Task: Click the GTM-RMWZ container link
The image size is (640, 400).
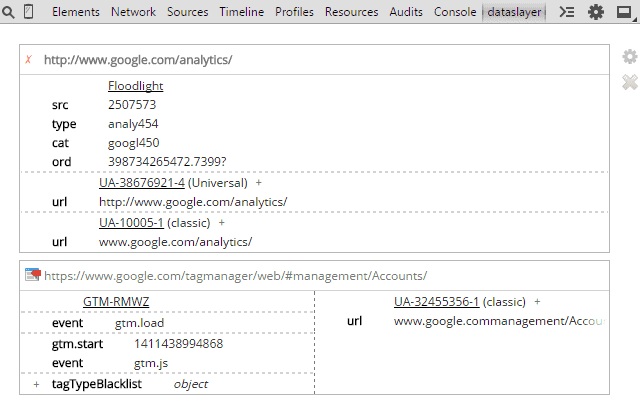Action: tap(116, 302)
